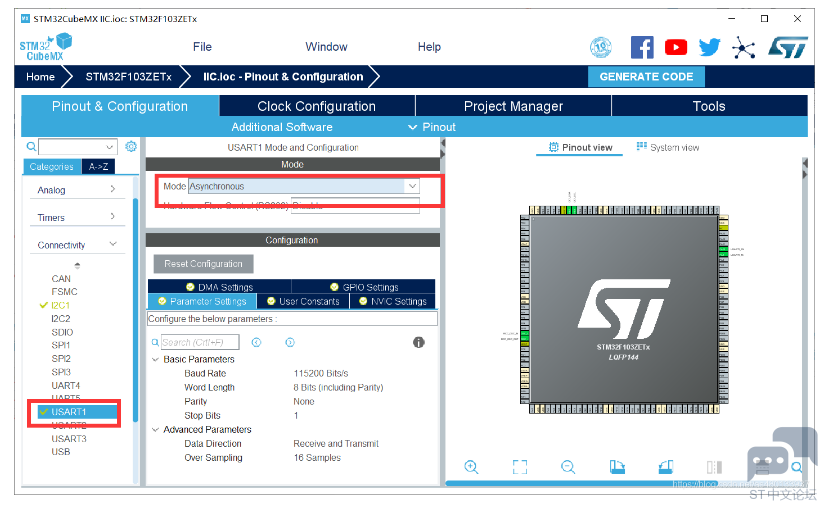Click the Reset Configuration button

click(x=203, y=264)
